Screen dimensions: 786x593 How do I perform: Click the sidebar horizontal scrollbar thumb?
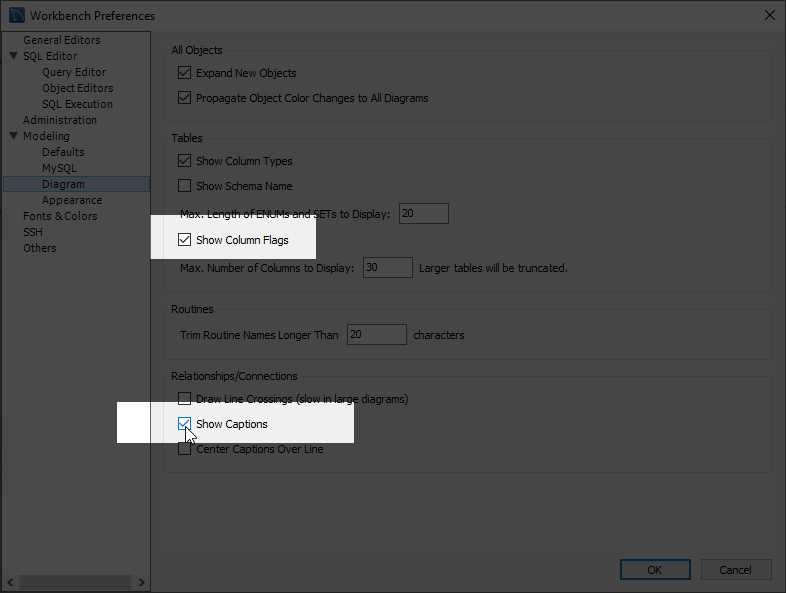tap(75, 582)
